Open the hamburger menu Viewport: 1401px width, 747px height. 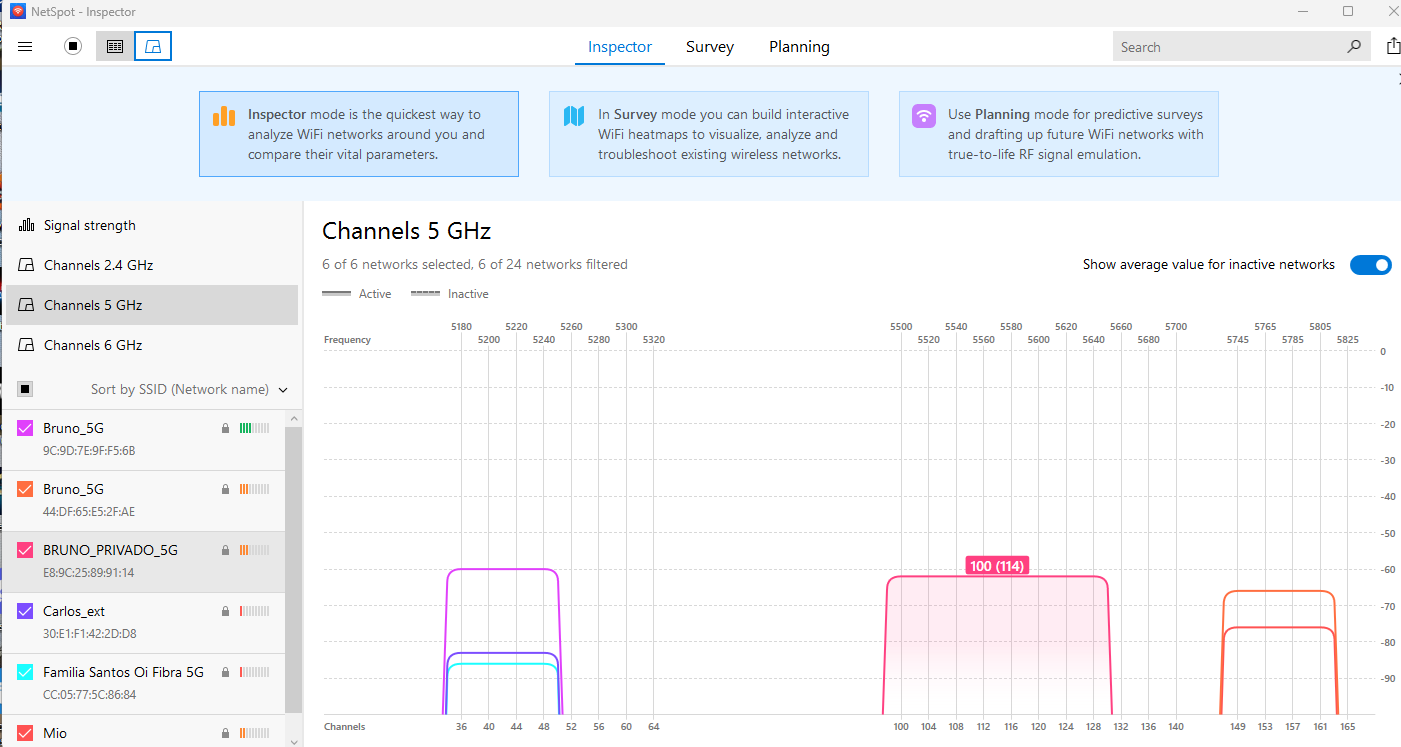tap(26, 46)
